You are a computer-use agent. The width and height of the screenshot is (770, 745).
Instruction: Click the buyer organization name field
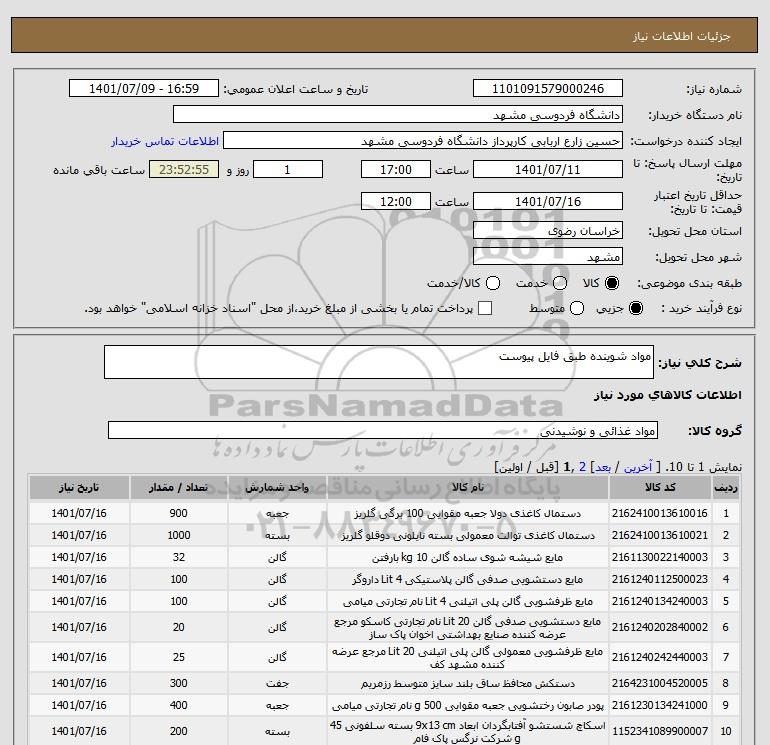(x=398, y=115)
